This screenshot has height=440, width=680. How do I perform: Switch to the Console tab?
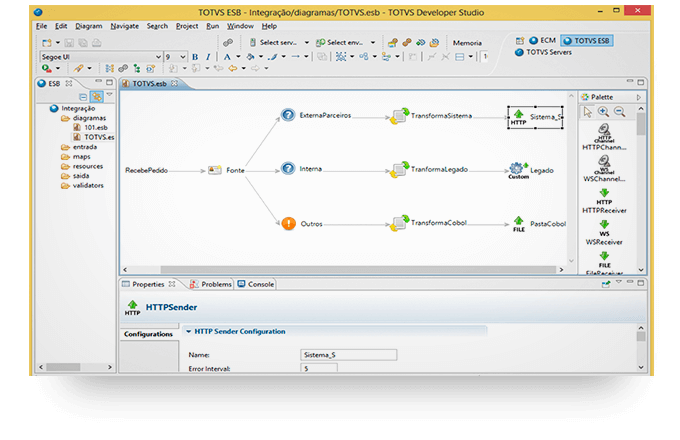tap(256, 284)
